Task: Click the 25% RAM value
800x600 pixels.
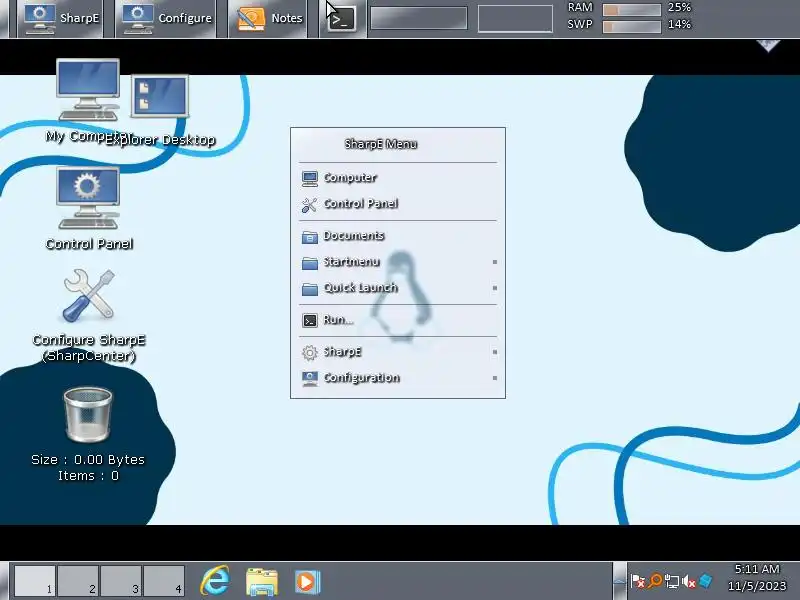Action: click(x=680, y=7)
